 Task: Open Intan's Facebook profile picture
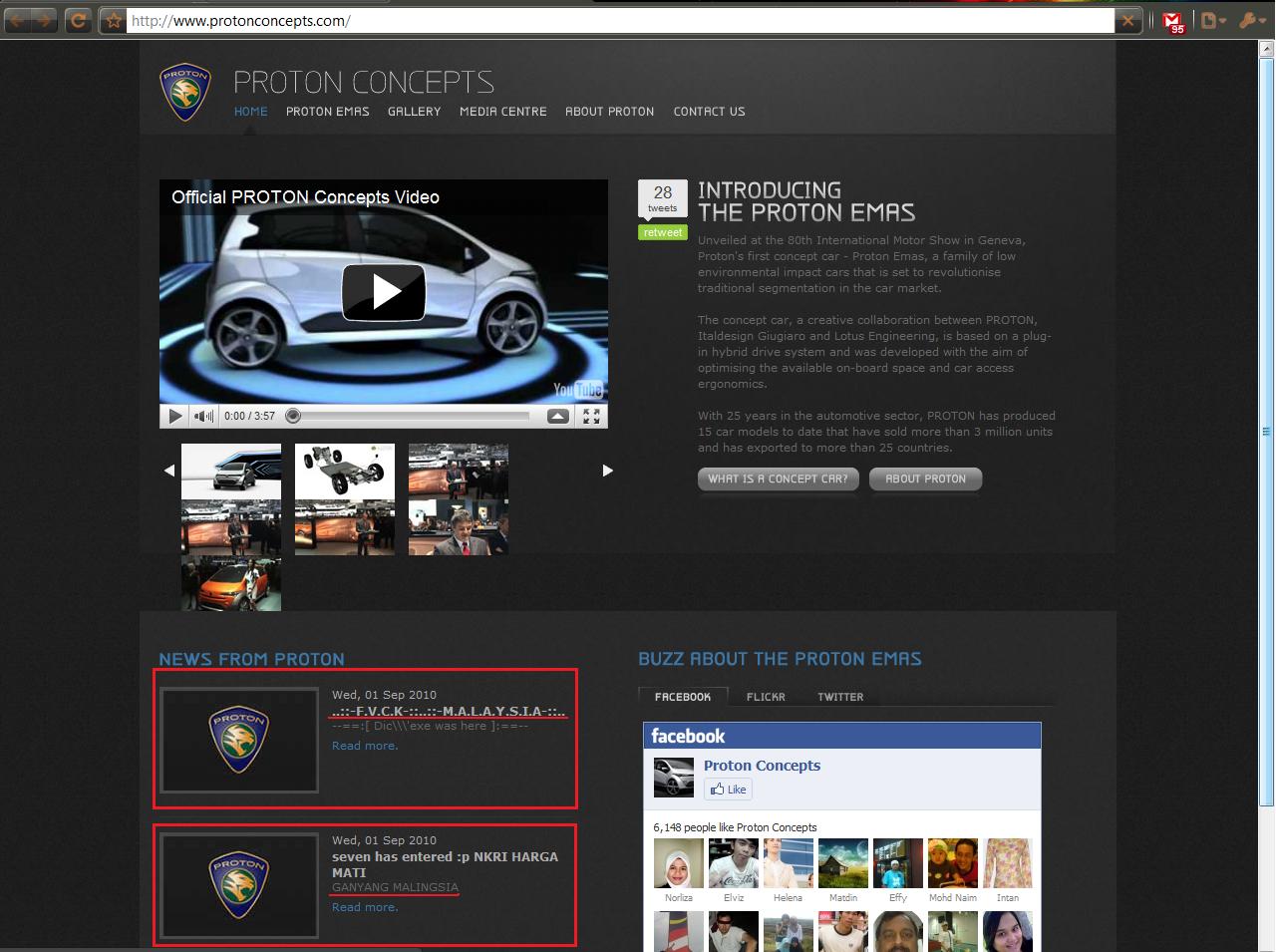(x=1008, y=863)
